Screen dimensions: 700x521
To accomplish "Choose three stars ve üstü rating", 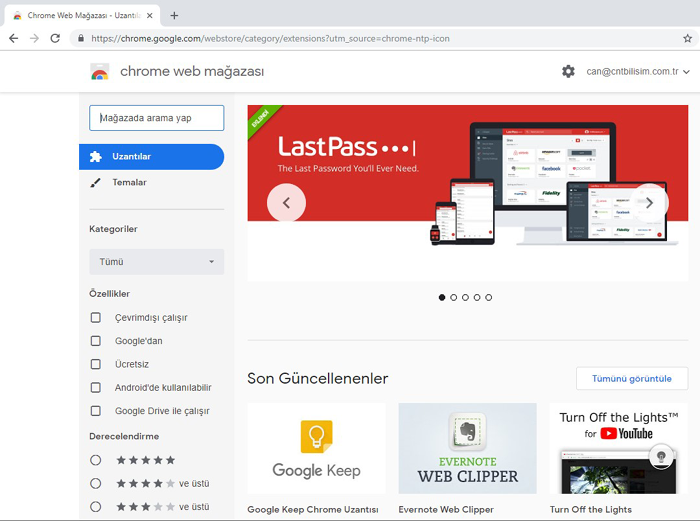I will (x=96, y=506).
